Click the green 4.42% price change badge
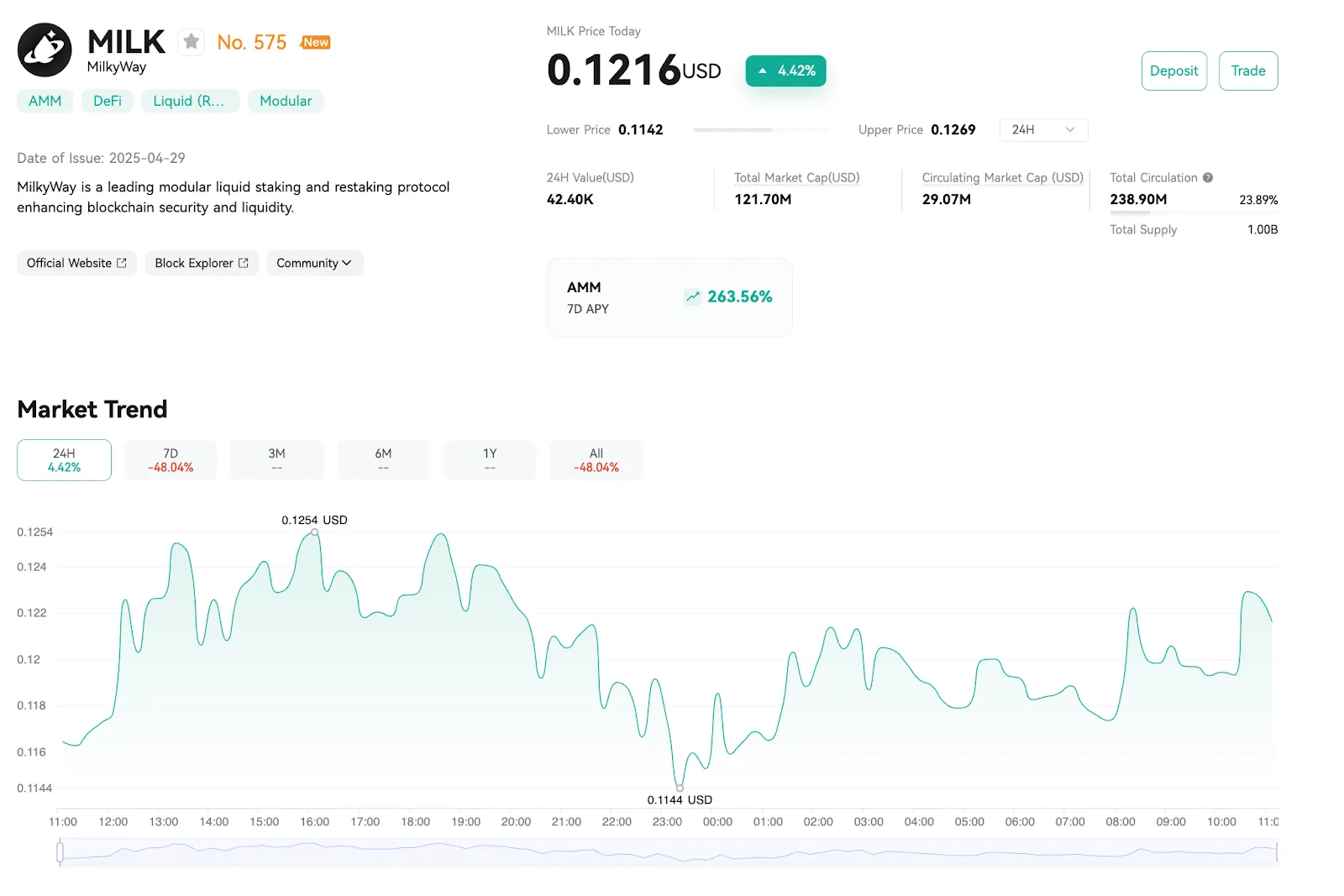Screen dimensions: 1344x896 click(785, 71)
